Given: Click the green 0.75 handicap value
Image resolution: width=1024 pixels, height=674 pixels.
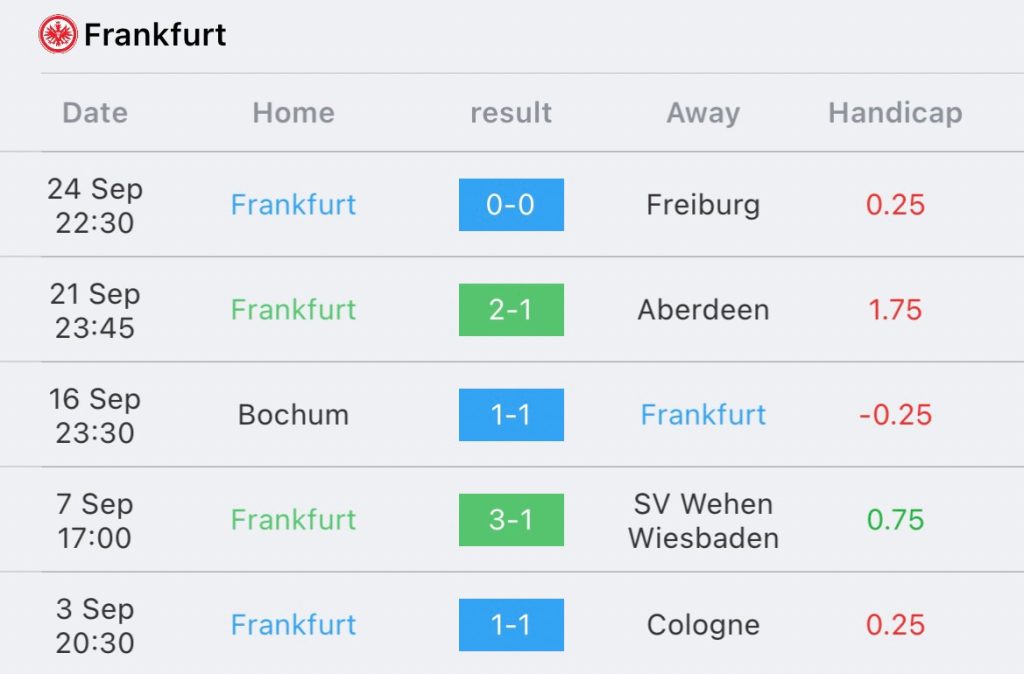Looking at the screenshot, I should click(x=895, y=520).
